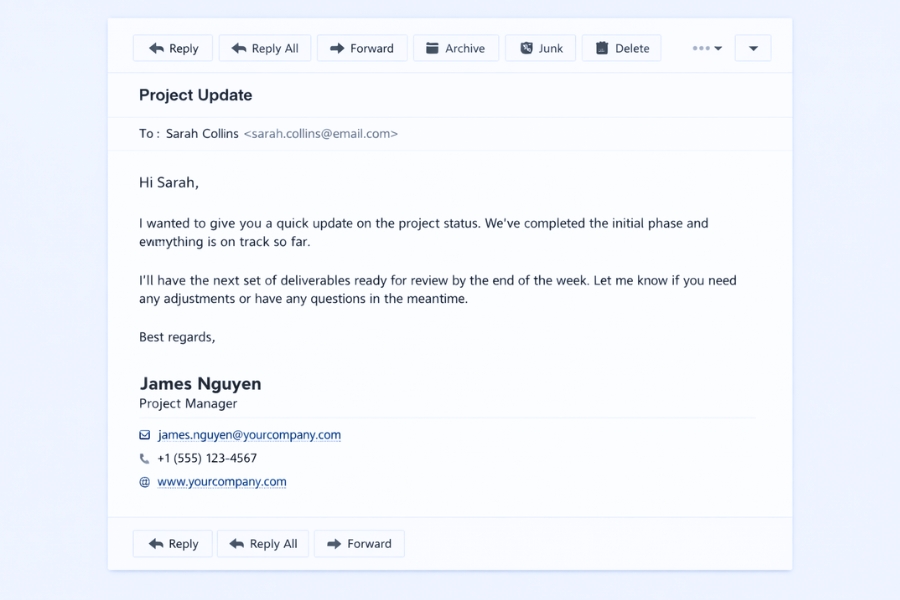Click sarah.collins@email.com recipient address
This screenshot has width=900, height=600.
point(320,133)
